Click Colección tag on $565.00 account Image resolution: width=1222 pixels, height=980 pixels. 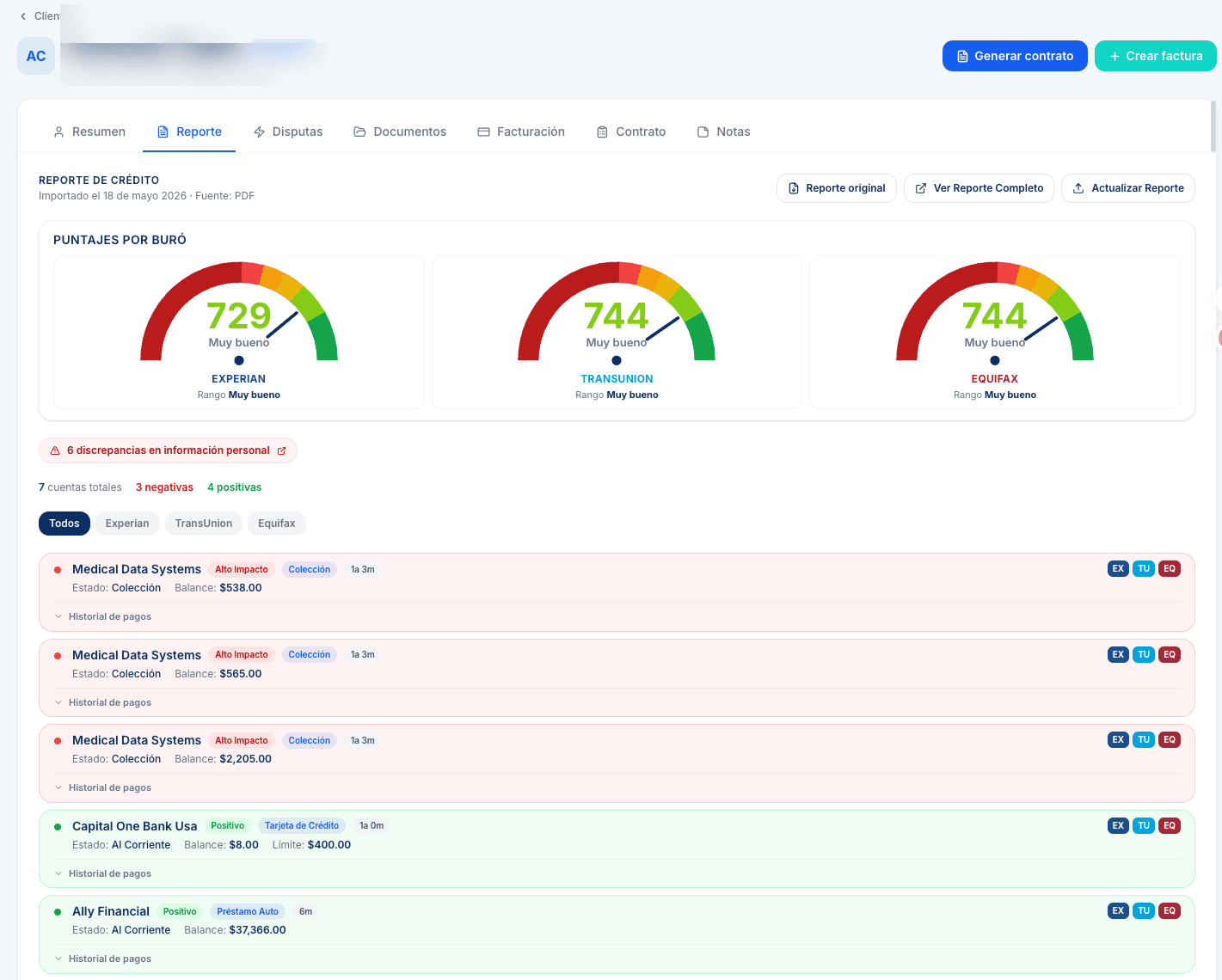[310, 654]
